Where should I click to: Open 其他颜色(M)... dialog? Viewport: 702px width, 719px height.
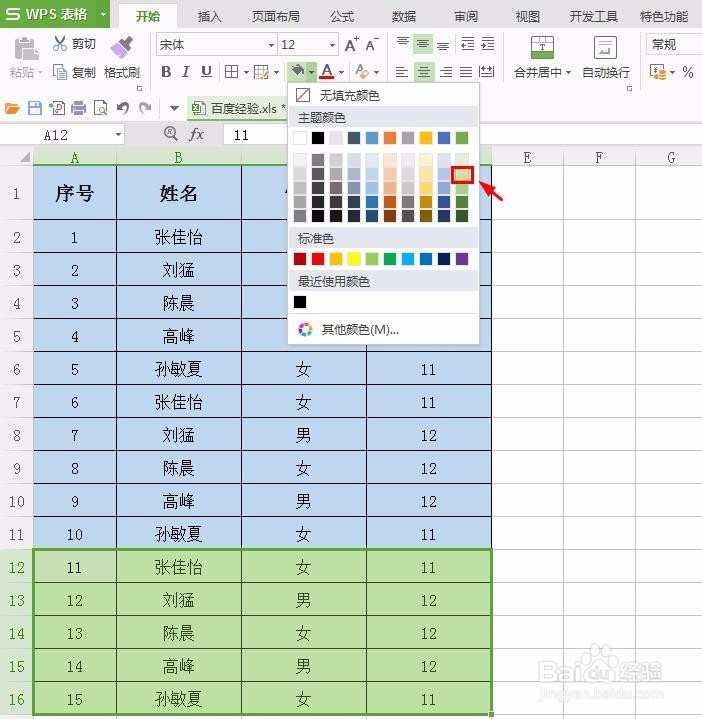click(x=383, y=329)
